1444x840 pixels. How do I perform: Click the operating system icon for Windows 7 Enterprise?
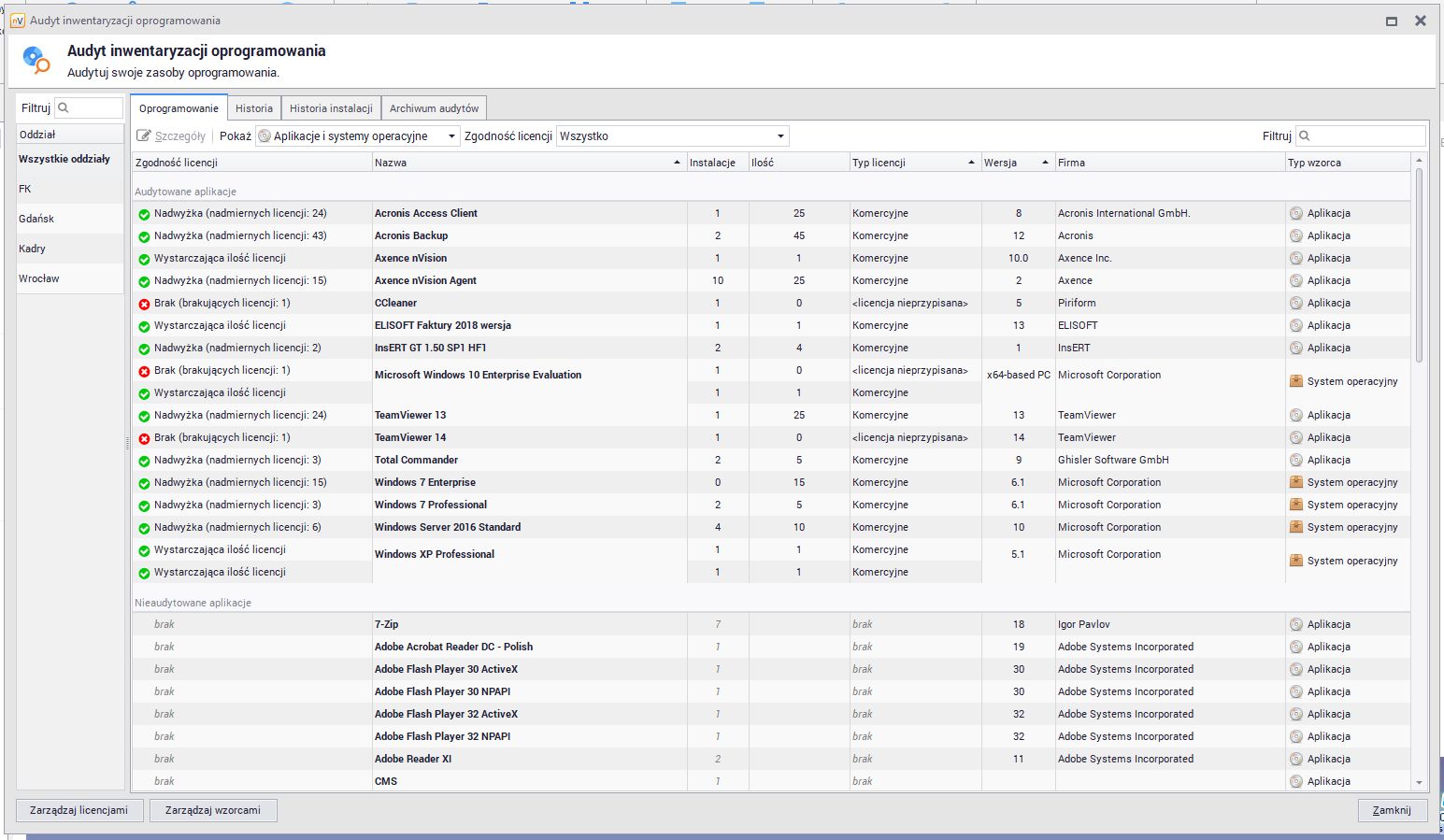[x=1296, y=482]
